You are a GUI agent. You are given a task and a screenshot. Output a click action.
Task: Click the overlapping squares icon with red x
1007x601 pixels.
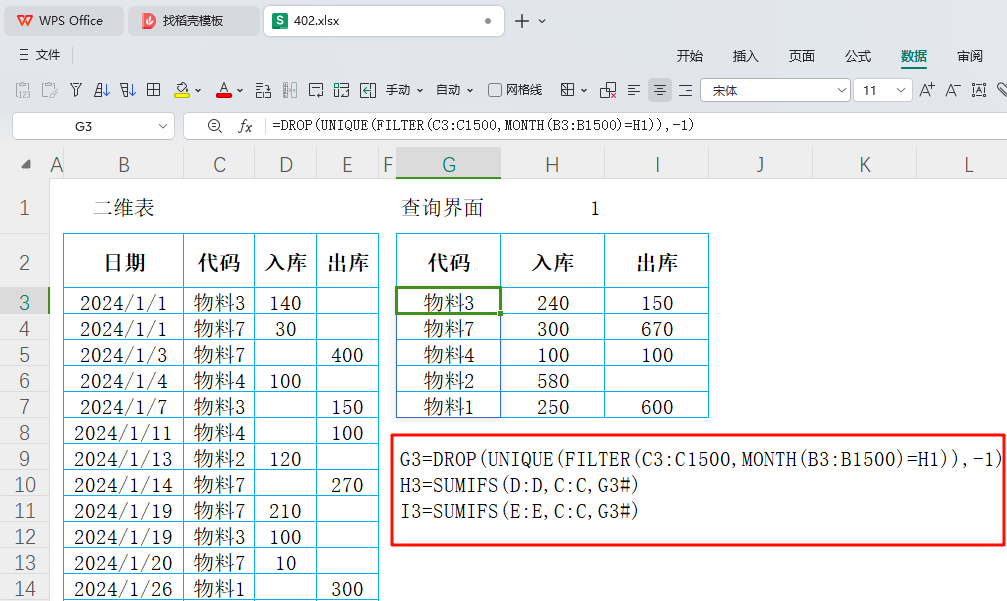point(608,90)
